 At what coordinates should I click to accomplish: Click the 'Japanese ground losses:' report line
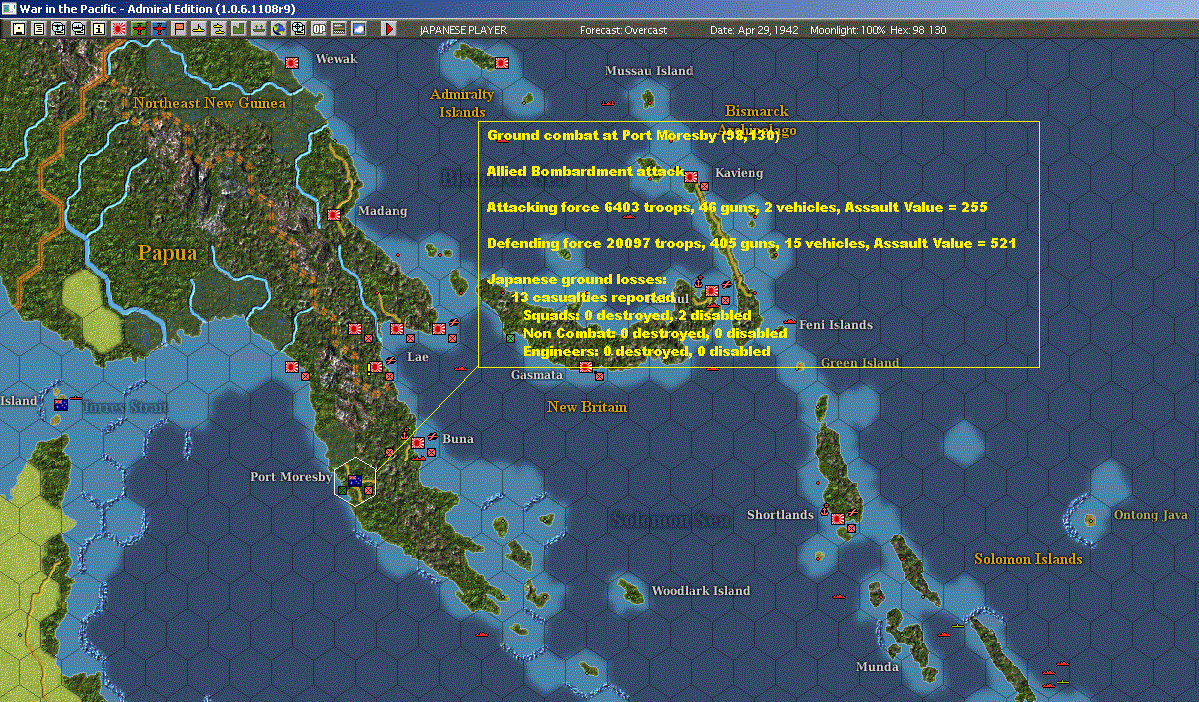coord(577,279)
